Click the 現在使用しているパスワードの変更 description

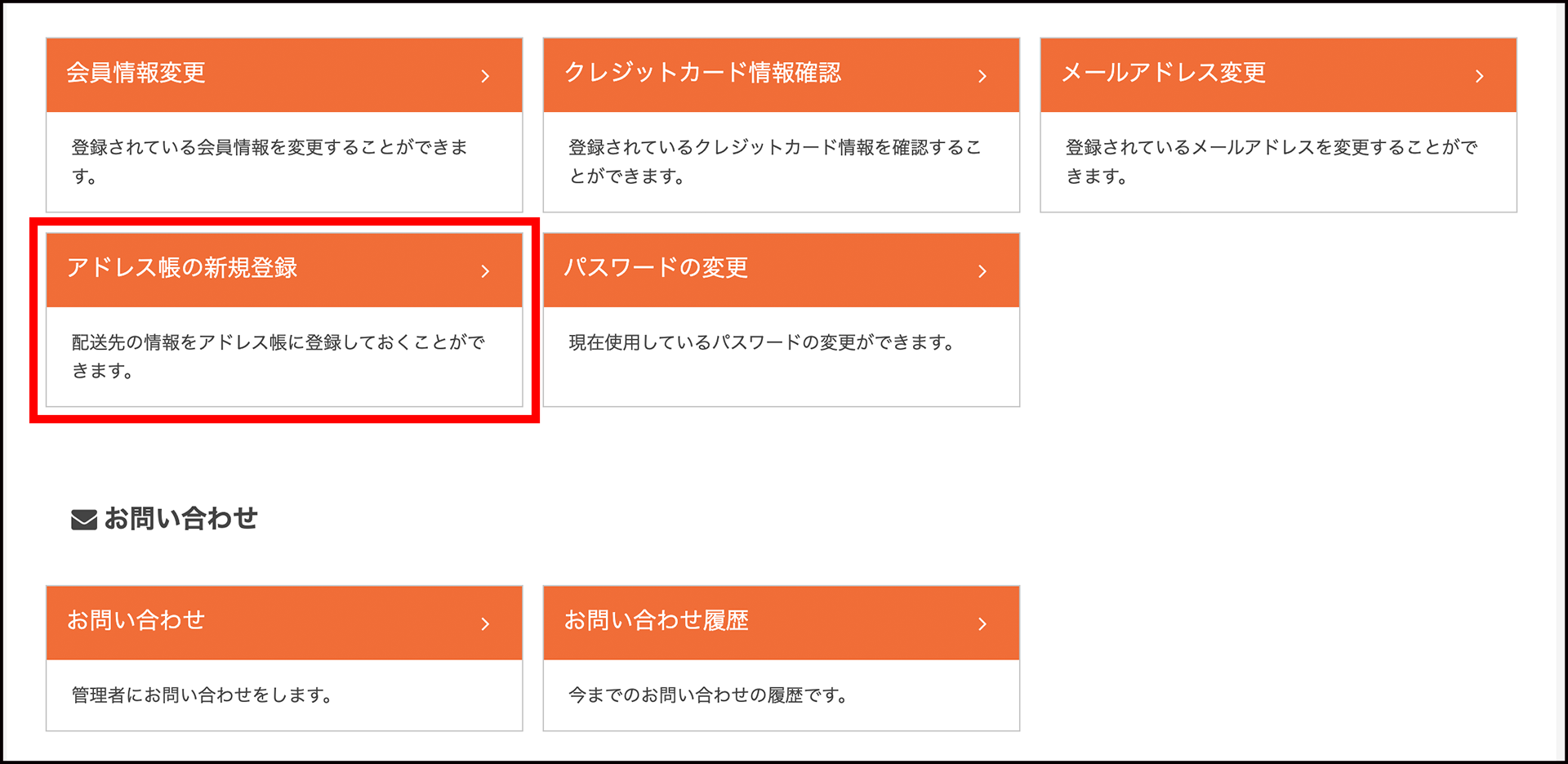pos(762,342)
